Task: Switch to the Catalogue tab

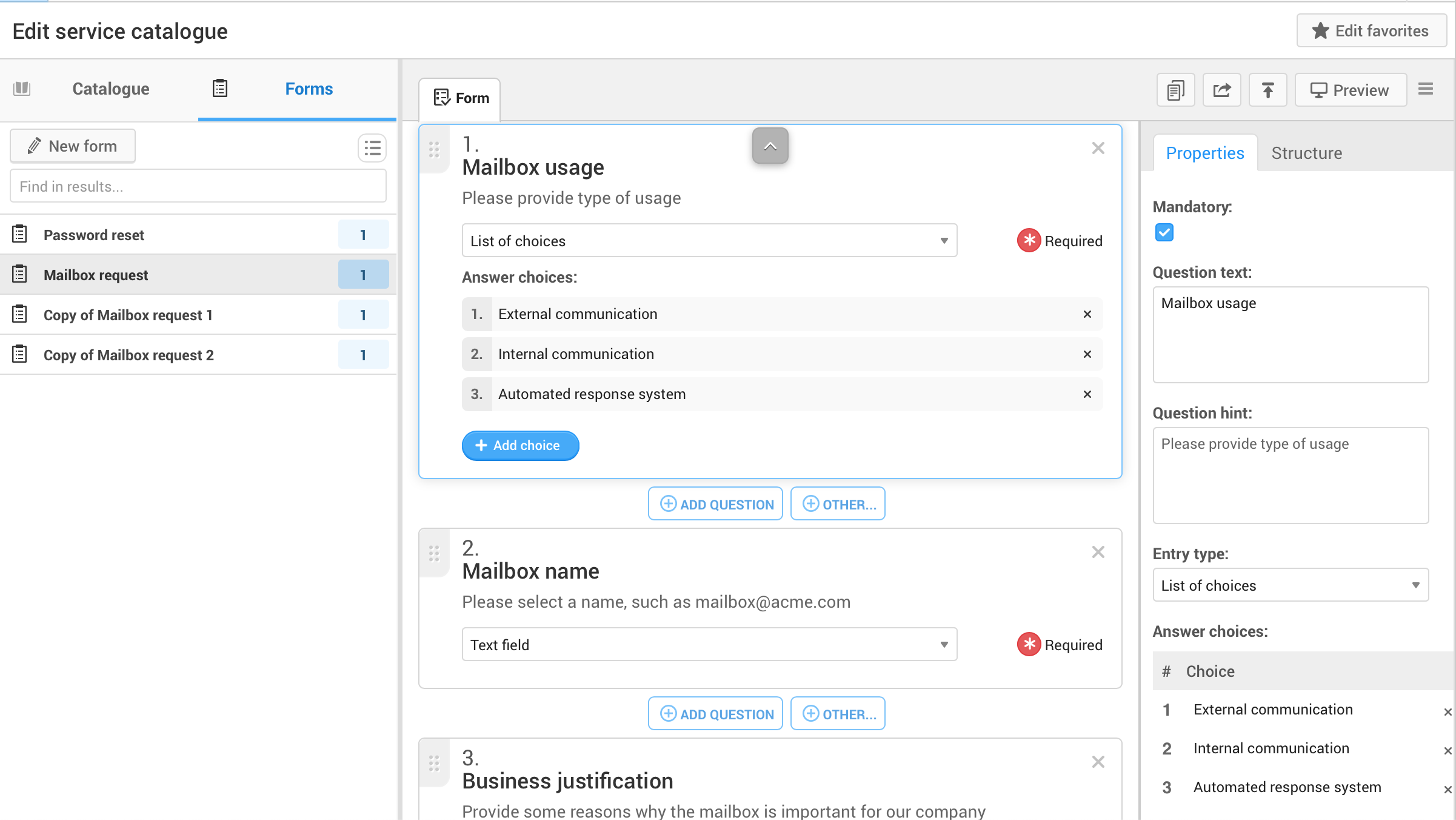Action: coord(110,89)
